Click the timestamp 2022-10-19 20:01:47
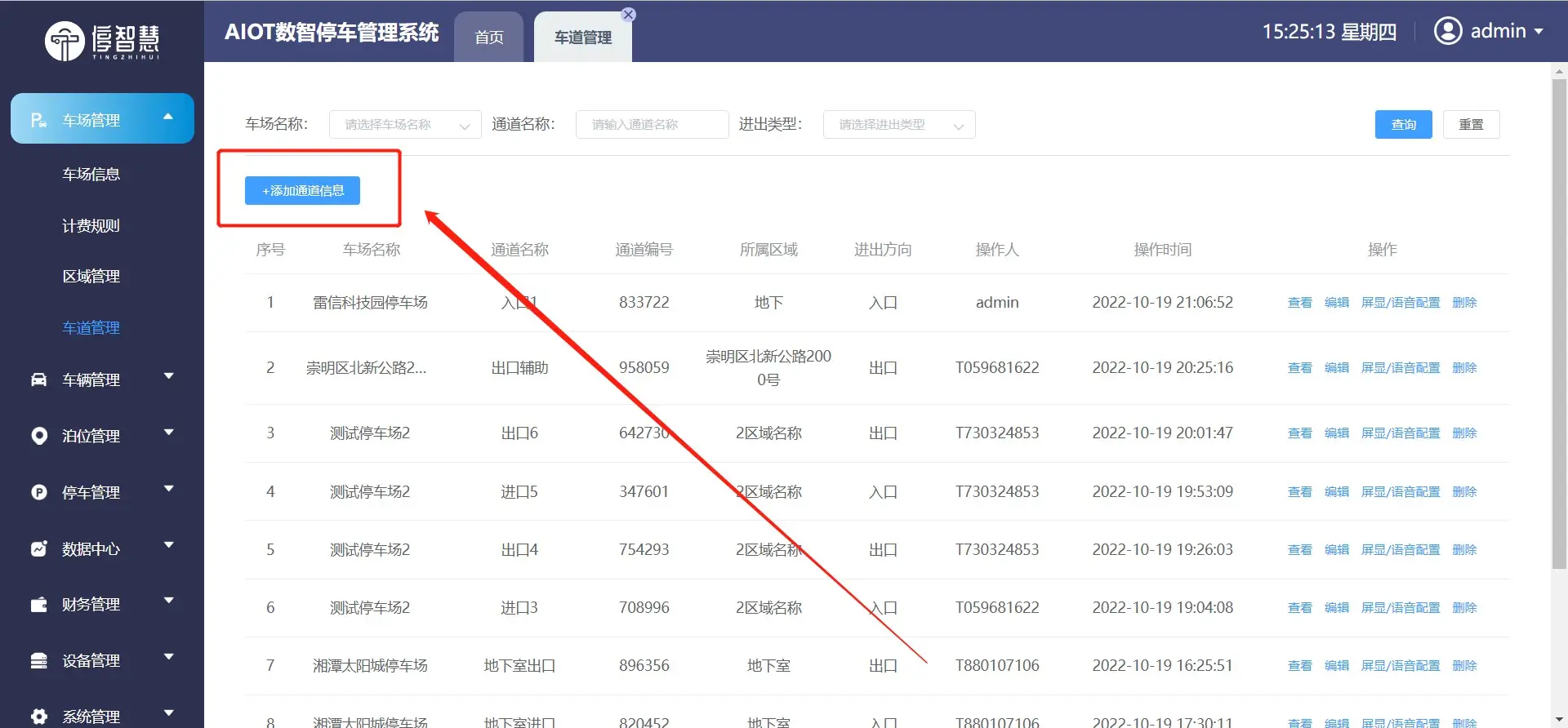 pyautogui.click(x=1162, y=433)
